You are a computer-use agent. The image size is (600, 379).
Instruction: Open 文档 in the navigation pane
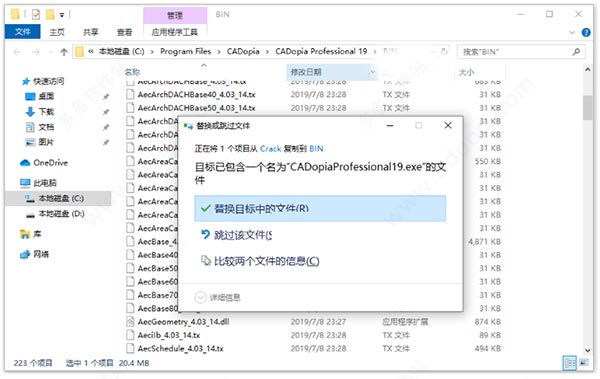pos(46,127)
